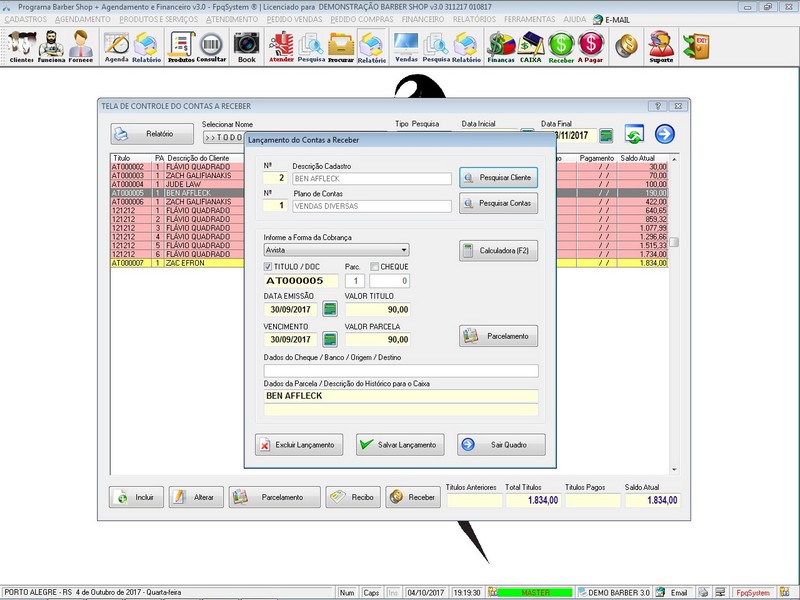Open the RELATÓRIOS menu

(474, 19)
